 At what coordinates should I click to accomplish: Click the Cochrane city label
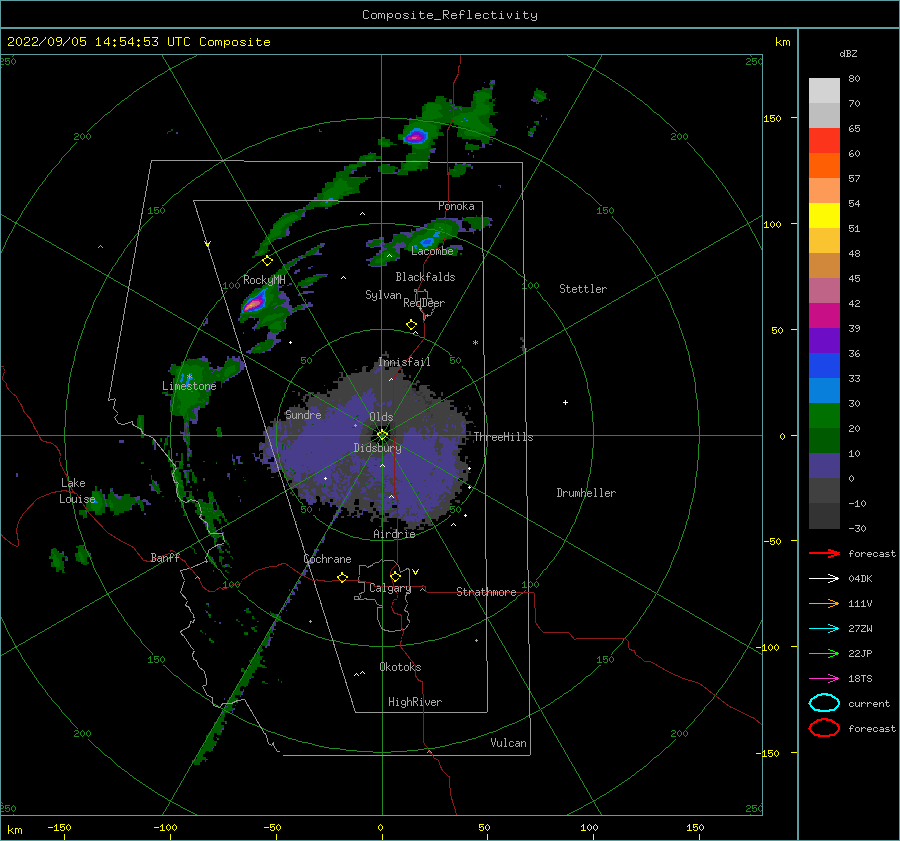tap(327, 559)
